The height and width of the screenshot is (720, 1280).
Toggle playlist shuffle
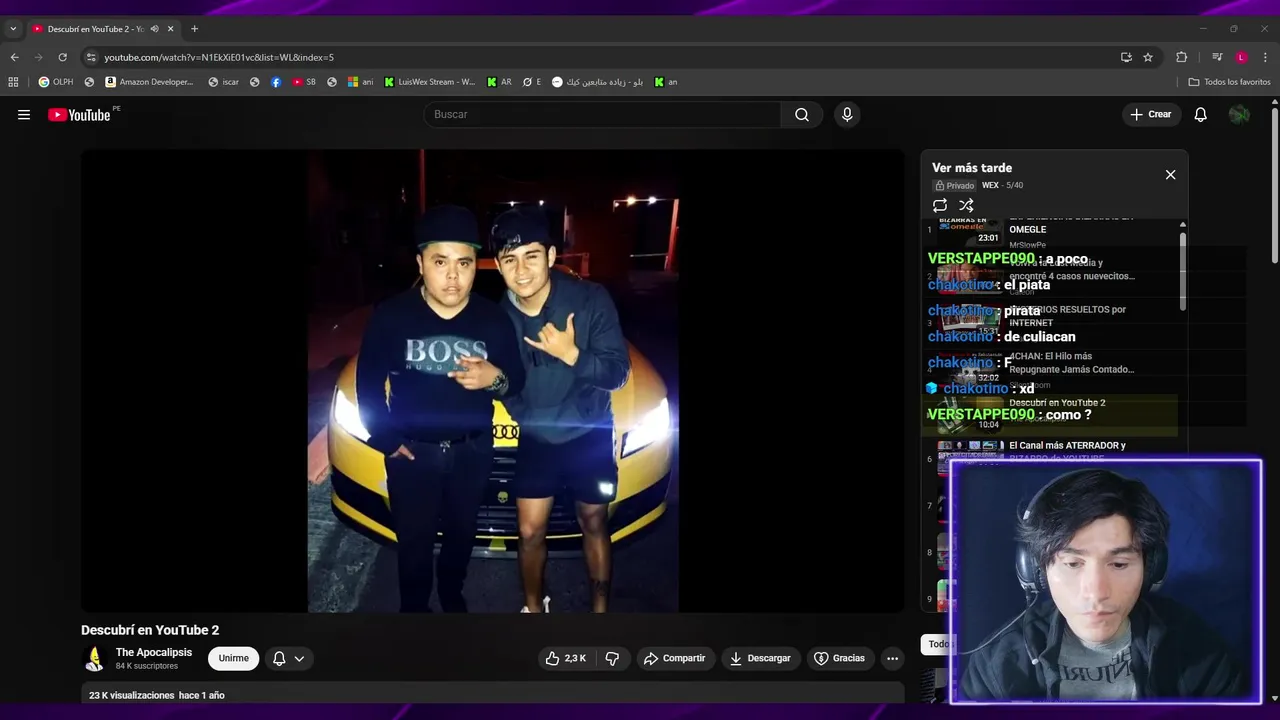coord(966,205)
